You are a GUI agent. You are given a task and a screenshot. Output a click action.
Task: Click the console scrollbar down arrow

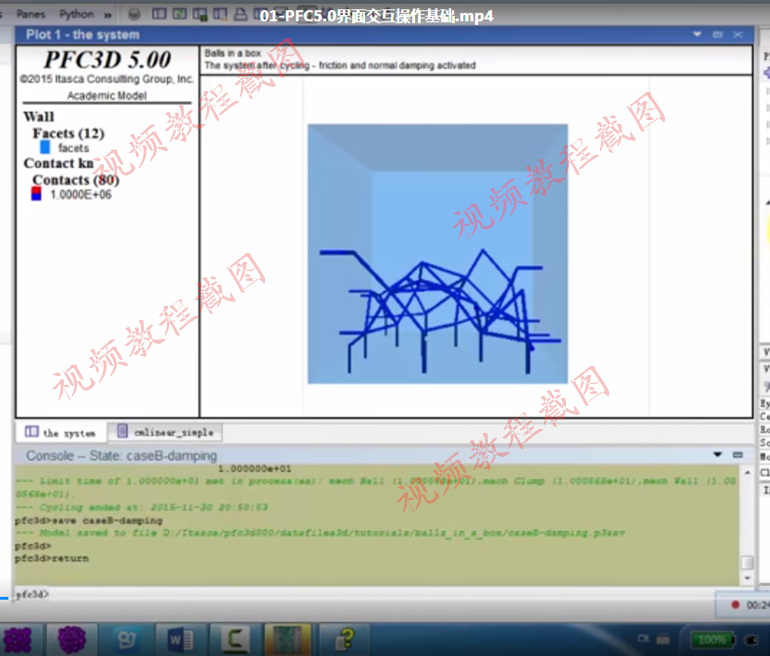coord(747,578)
